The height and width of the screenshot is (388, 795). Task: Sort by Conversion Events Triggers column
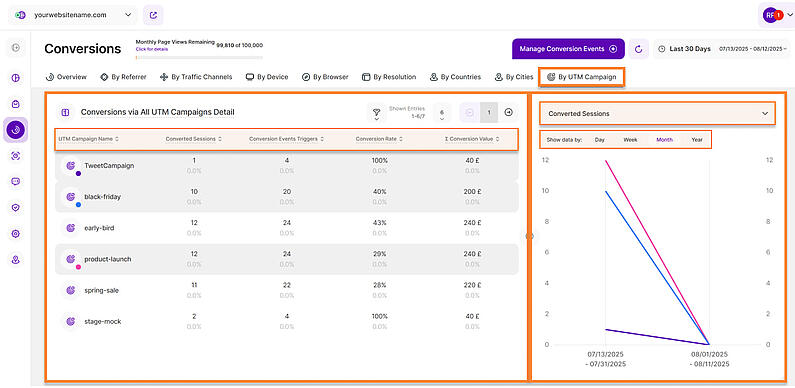tap(286, 139)
